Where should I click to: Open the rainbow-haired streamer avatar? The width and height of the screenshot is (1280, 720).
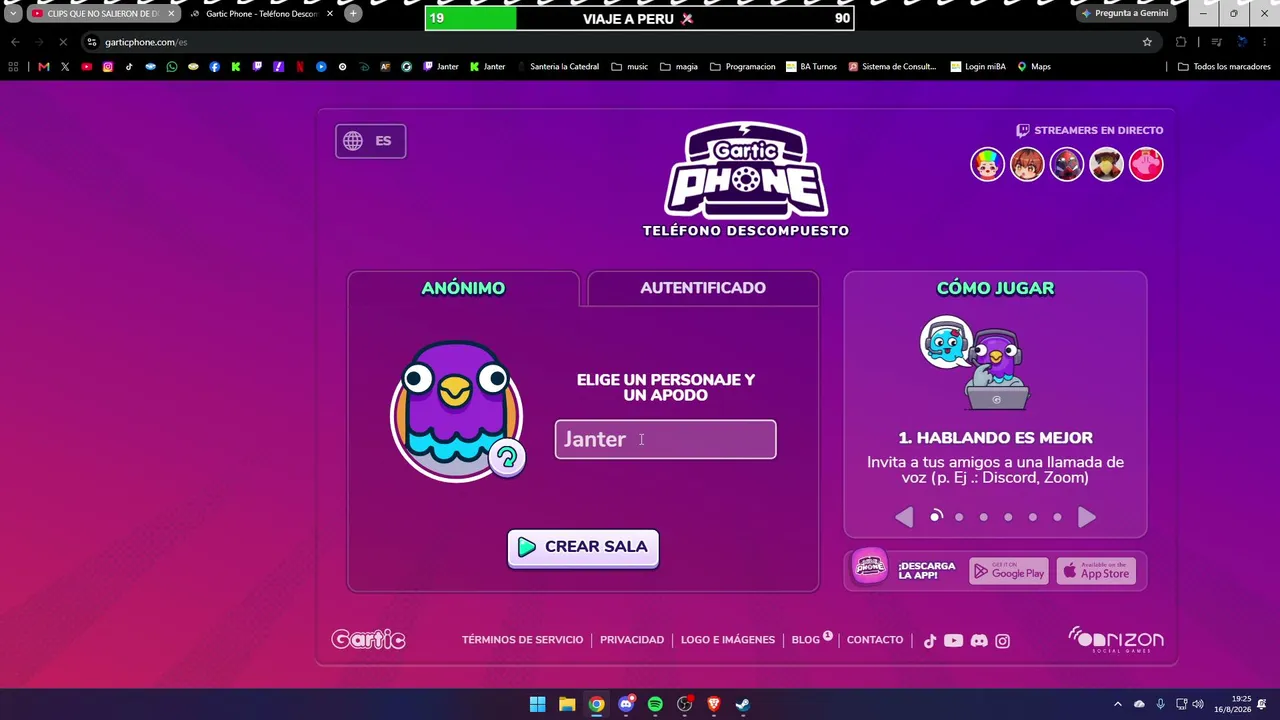(987, 164)
